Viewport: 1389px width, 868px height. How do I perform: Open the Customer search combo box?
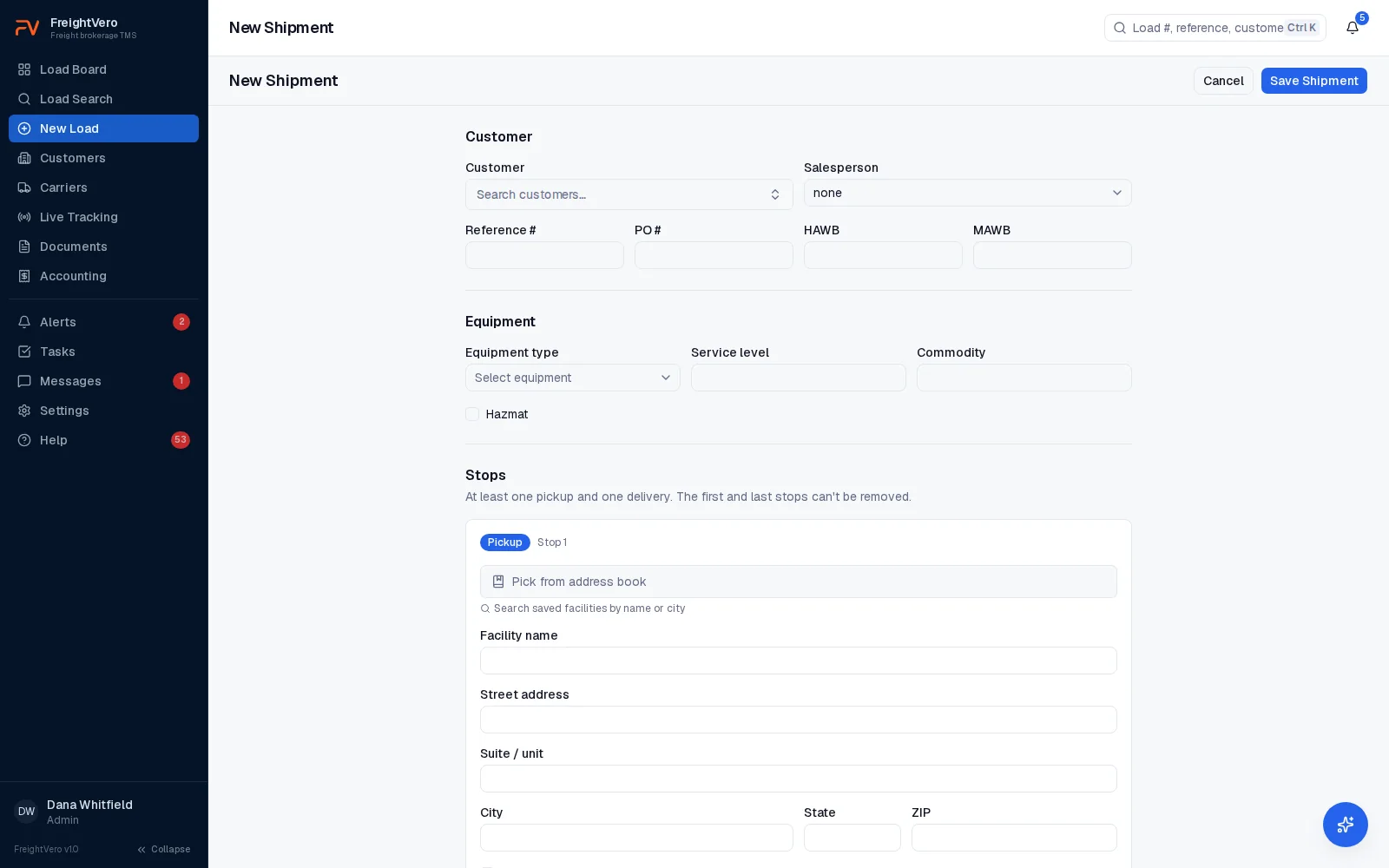(629, 194)
